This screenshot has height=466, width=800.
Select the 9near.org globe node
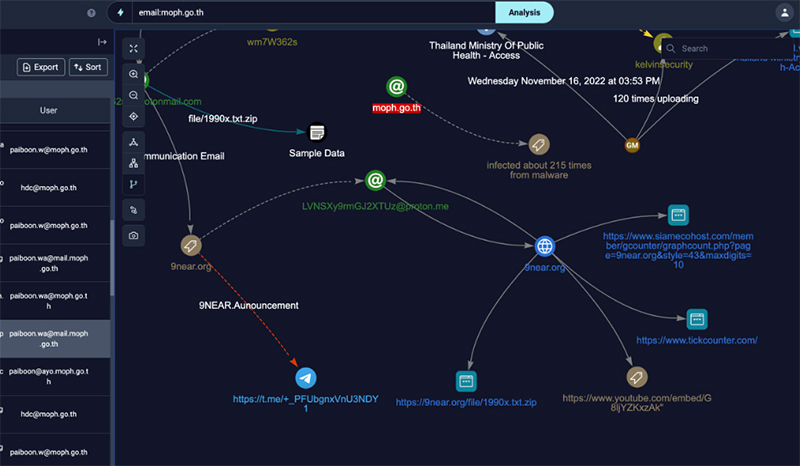pyautogui.click(x=544, y=246)
